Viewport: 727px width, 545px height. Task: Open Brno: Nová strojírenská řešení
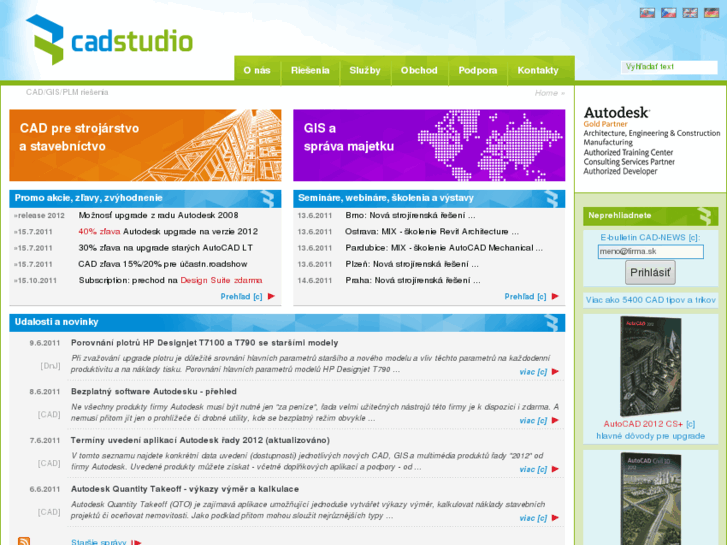pyautogui.click(x=410, y=215)
